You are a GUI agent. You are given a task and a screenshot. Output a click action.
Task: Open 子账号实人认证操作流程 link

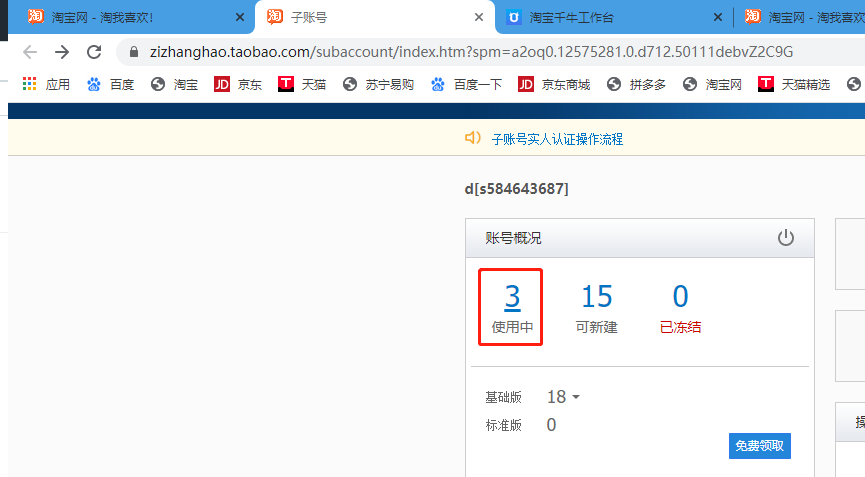point(556,139)
